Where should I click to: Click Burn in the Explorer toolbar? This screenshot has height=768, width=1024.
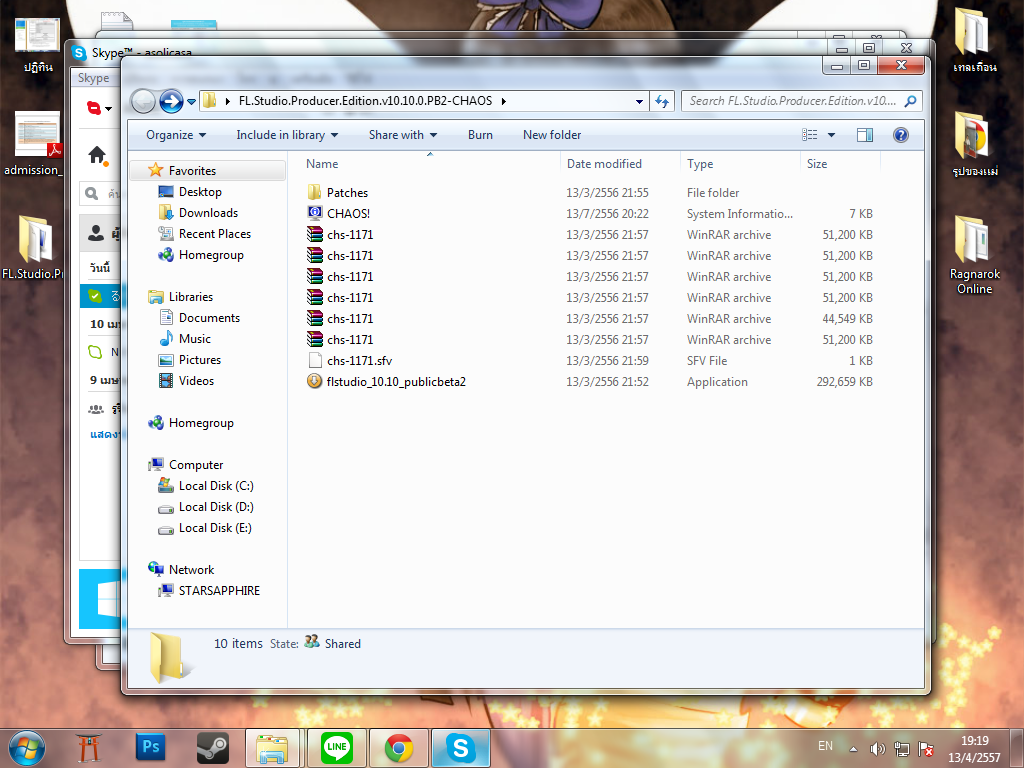[480, 135]
